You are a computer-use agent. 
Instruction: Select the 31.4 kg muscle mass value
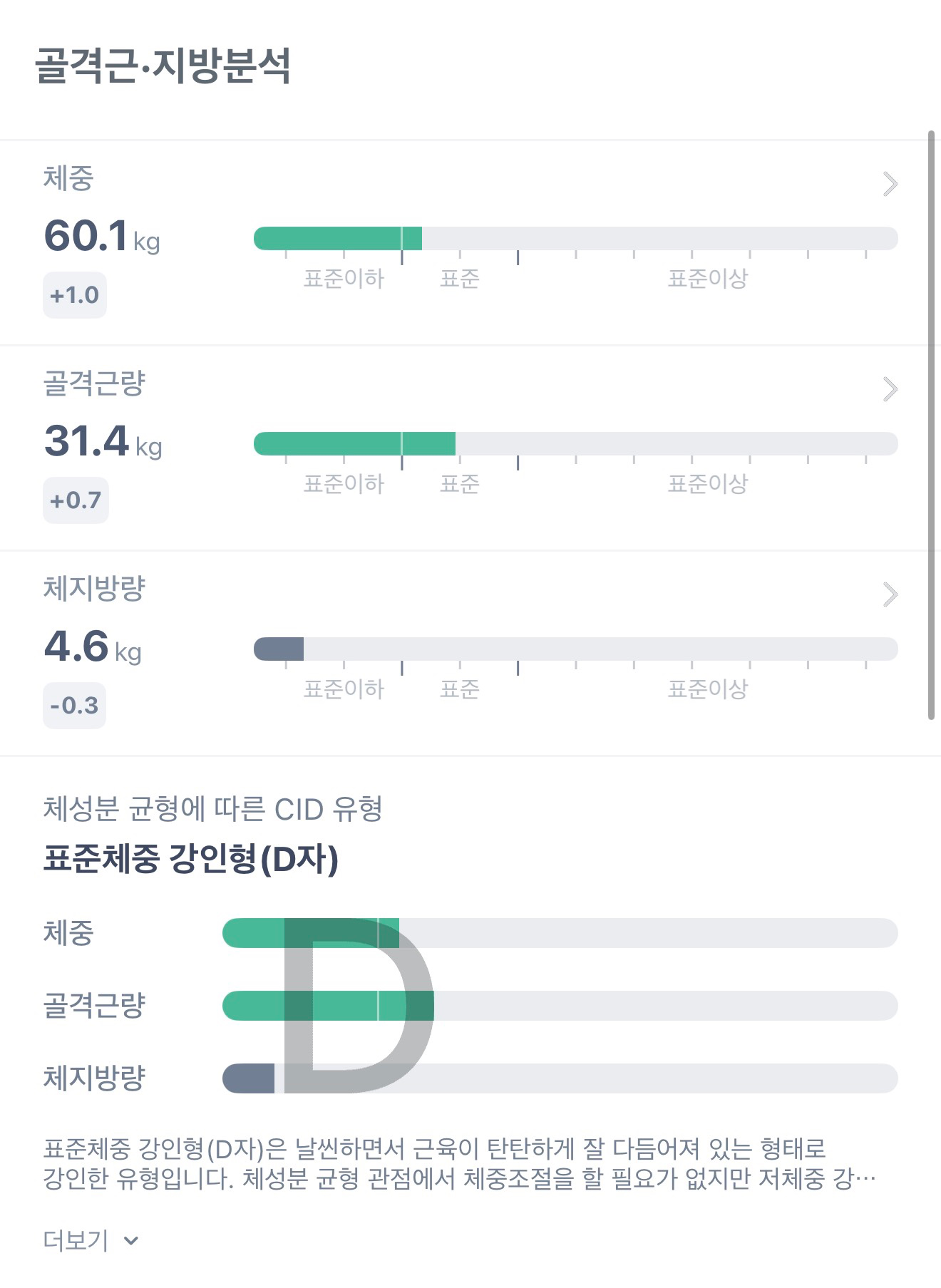click(x=103, y=441)
